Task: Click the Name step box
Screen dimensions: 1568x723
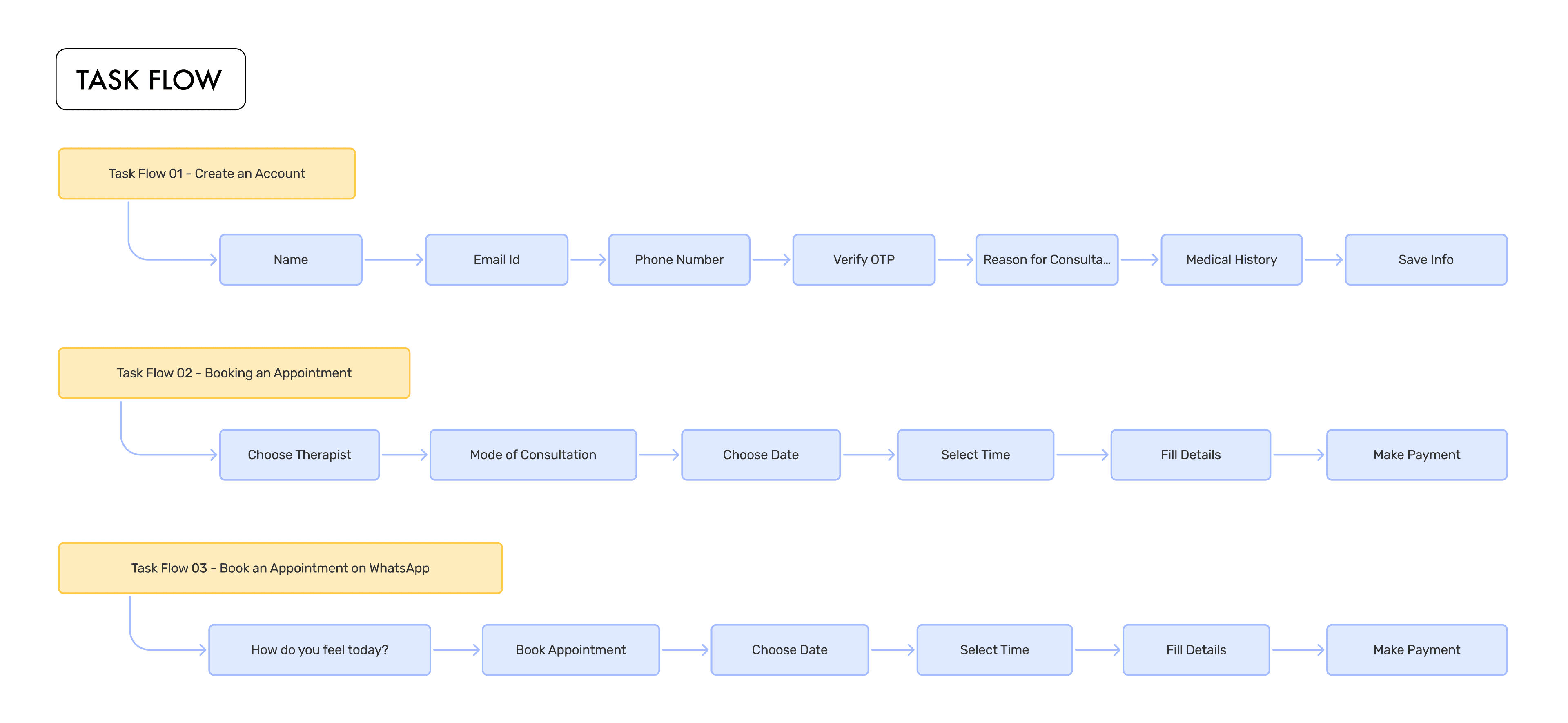Action: (290, 259)
